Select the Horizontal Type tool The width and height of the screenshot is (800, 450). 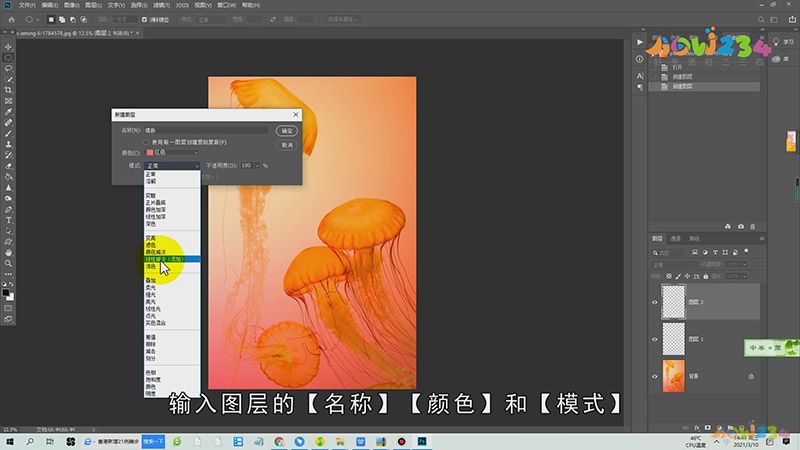pos(8,220)
